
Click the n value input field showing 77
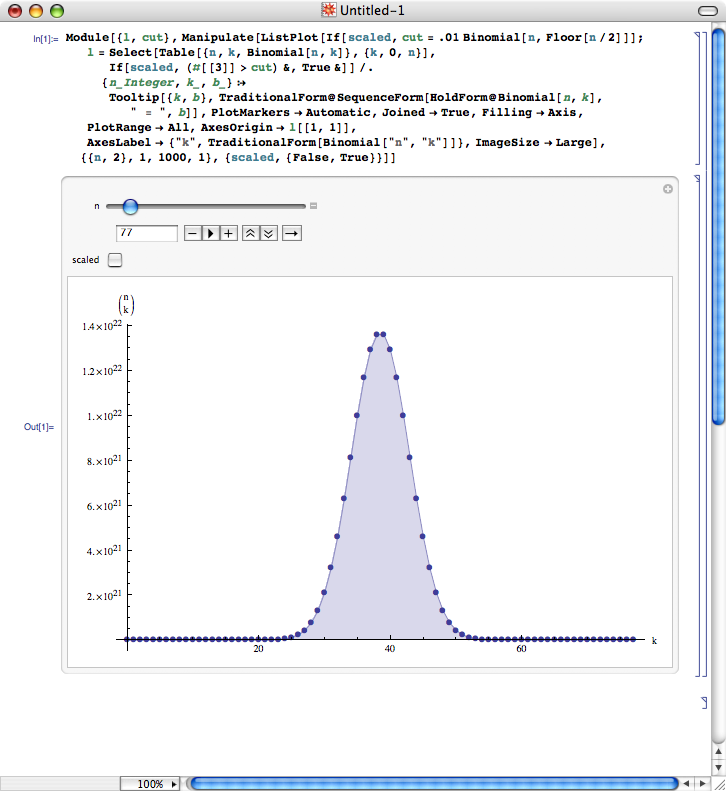(x=147, y=233)
